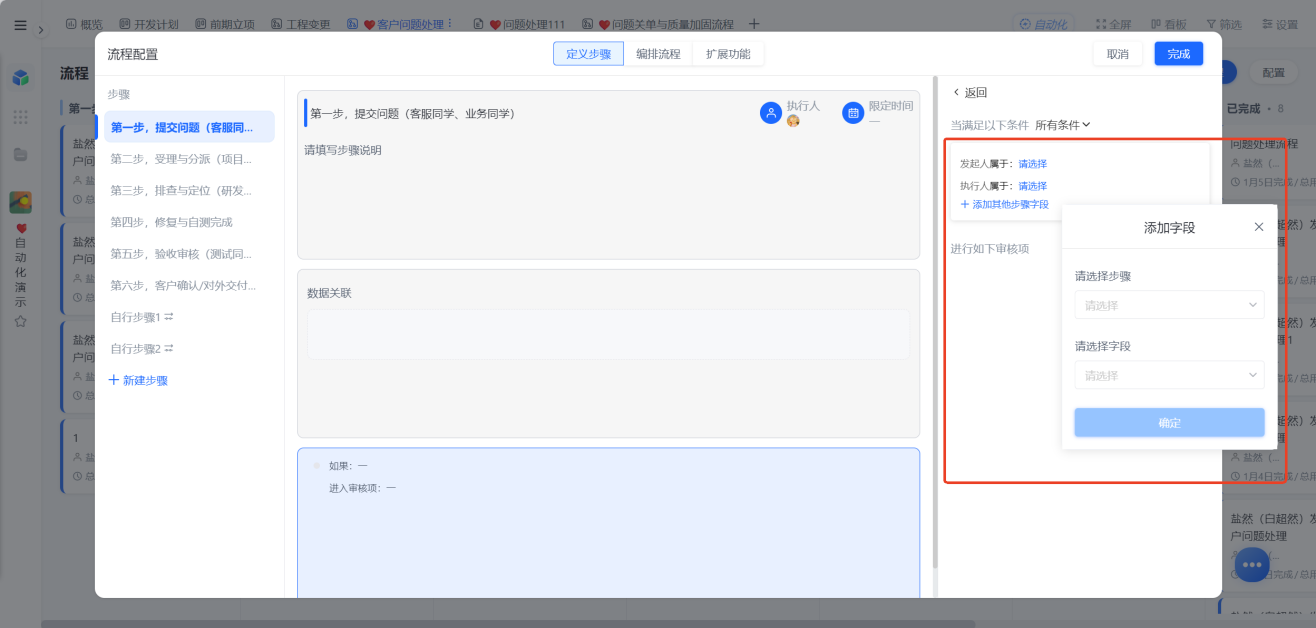The image size is (1316, 628).
Task: Open options next to 客户问题处理 tab
Action: pyautogui.click(x=449, y=24)
